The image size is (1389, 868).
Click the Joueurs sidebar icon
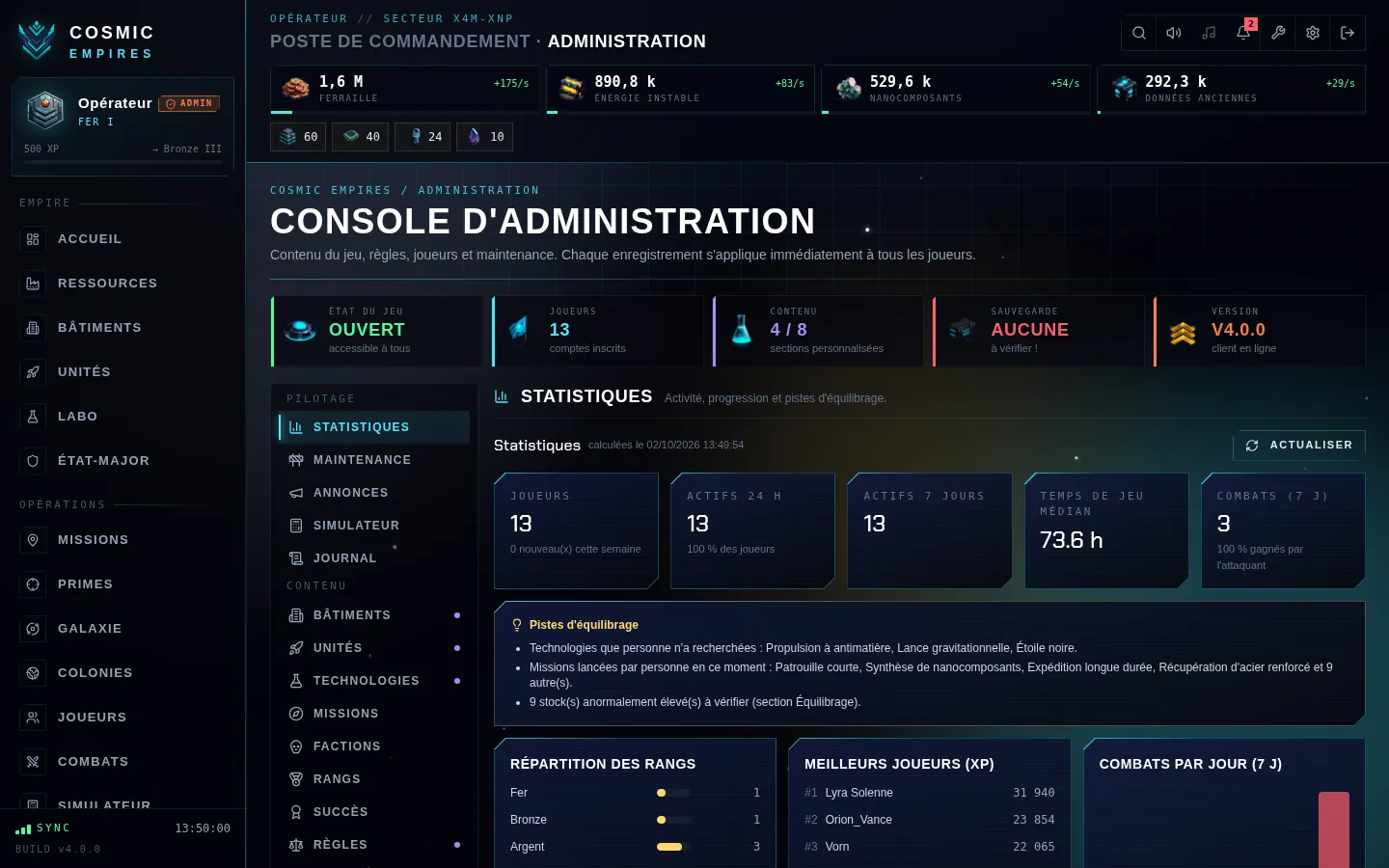coord(33,718)
